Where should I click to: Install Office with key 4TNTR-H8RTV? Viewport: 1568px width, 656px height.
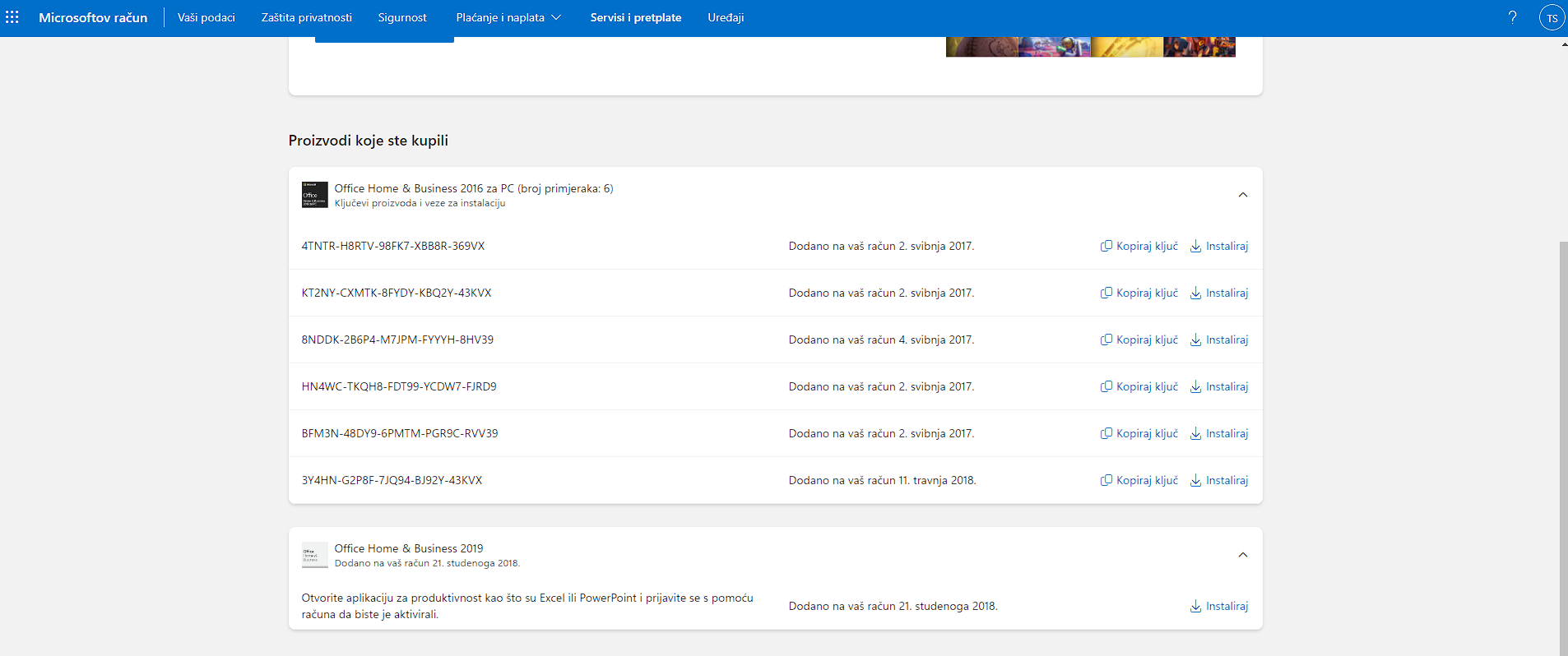tap(1219, 246)
